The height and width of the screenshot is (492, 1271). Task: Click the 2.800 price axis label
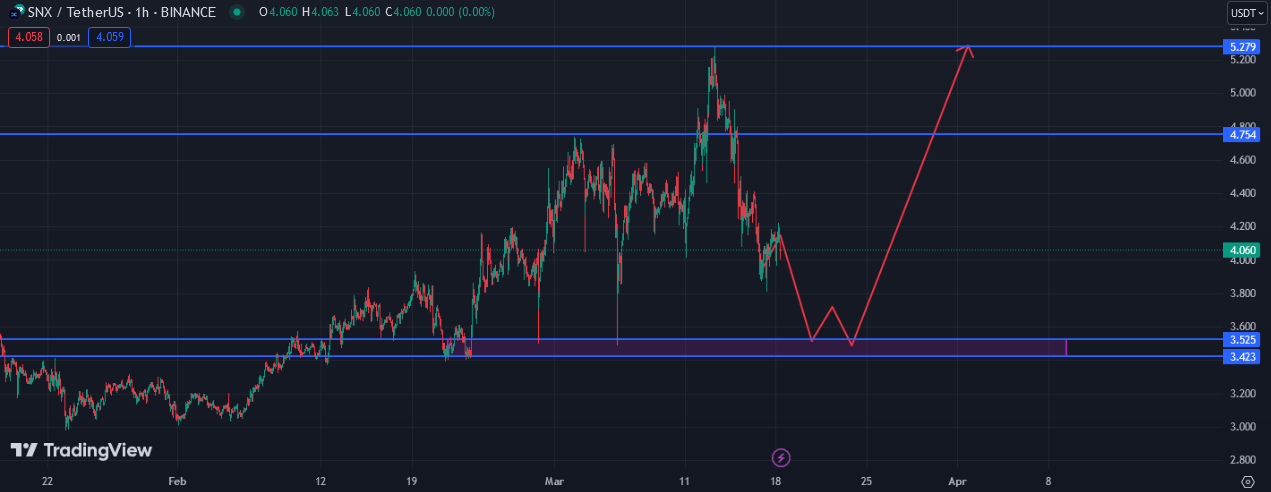1242,460
